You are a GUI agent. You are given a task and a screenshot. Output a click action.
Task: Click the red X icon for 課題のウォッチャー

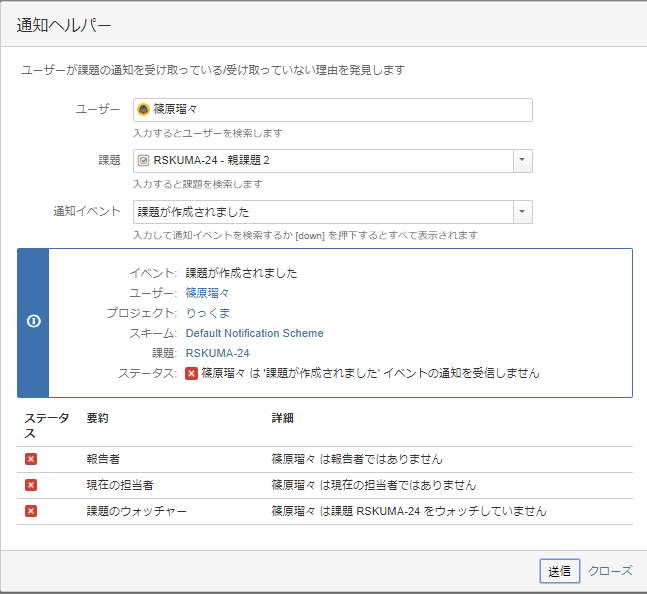coord(31,511)
